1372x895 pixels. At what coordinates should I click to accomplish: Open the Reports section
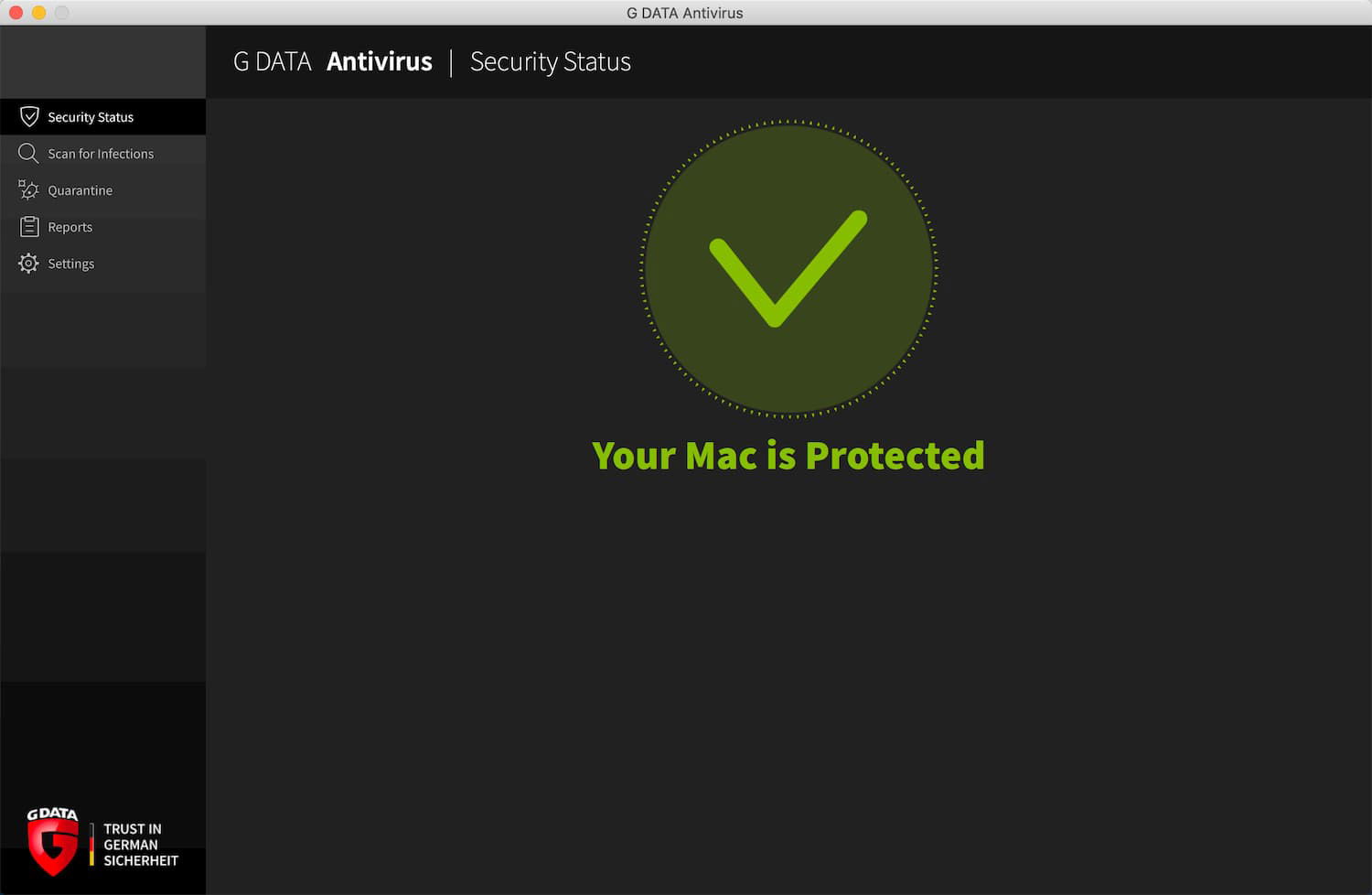click(x=70, y=226)
